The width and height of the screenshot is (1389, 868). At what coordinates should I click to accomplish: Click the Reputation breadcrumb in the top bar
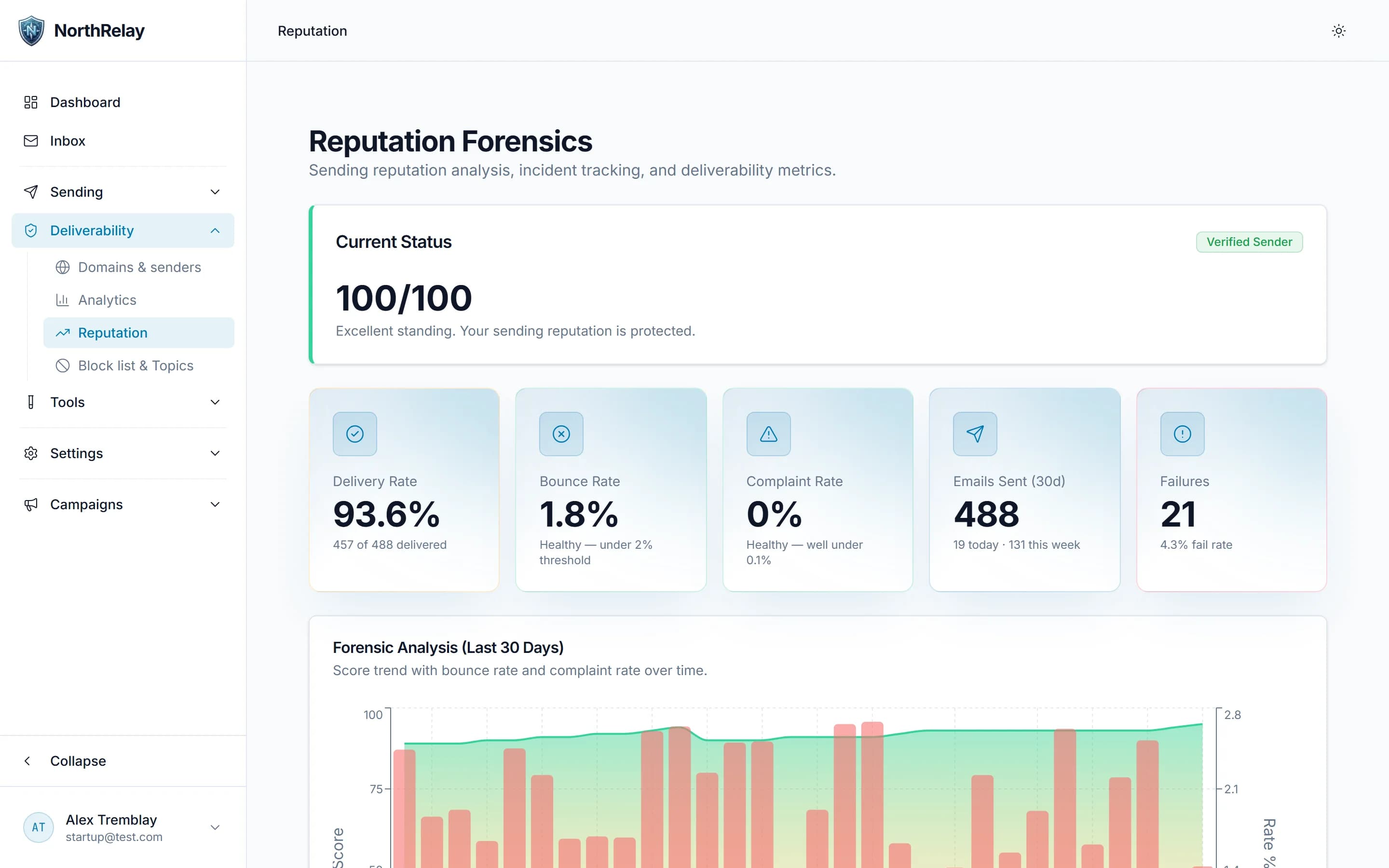(312, 31)
